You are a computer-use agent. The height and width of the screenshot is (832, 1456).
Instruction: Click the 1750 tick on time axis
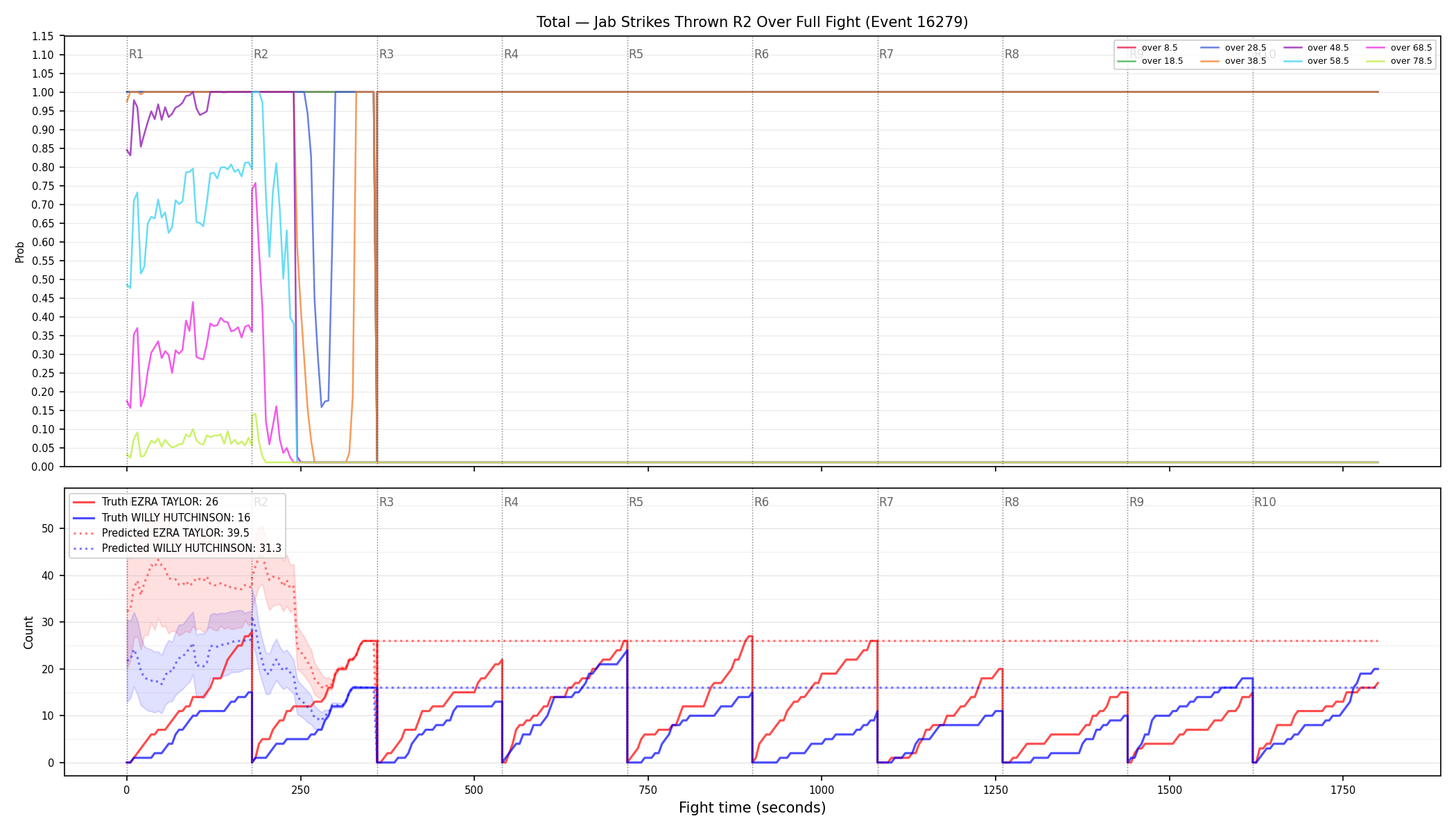point(1343,790)
